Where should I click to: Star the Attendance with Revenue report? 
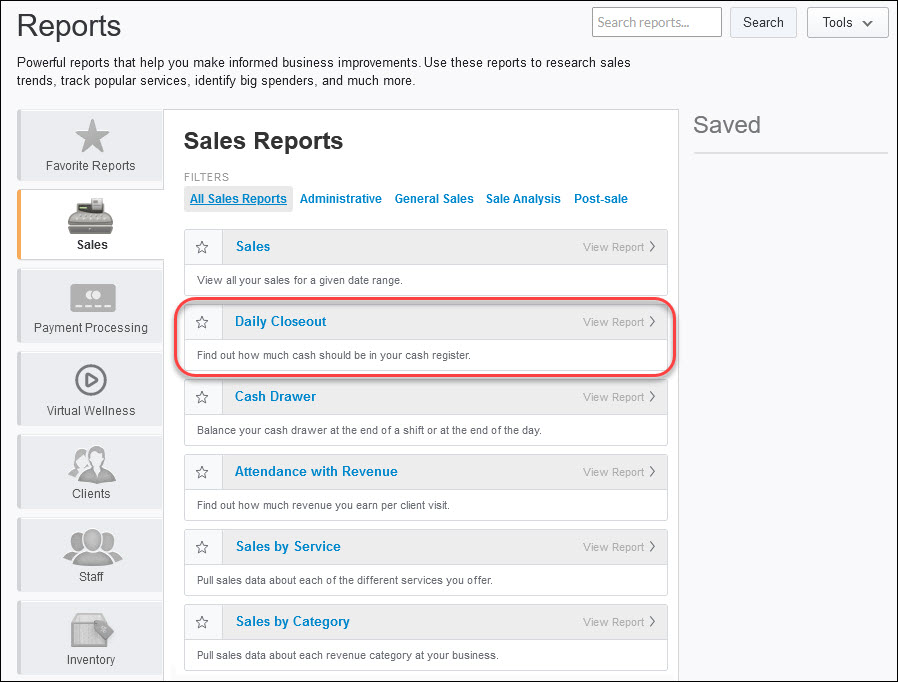point(202,472)
